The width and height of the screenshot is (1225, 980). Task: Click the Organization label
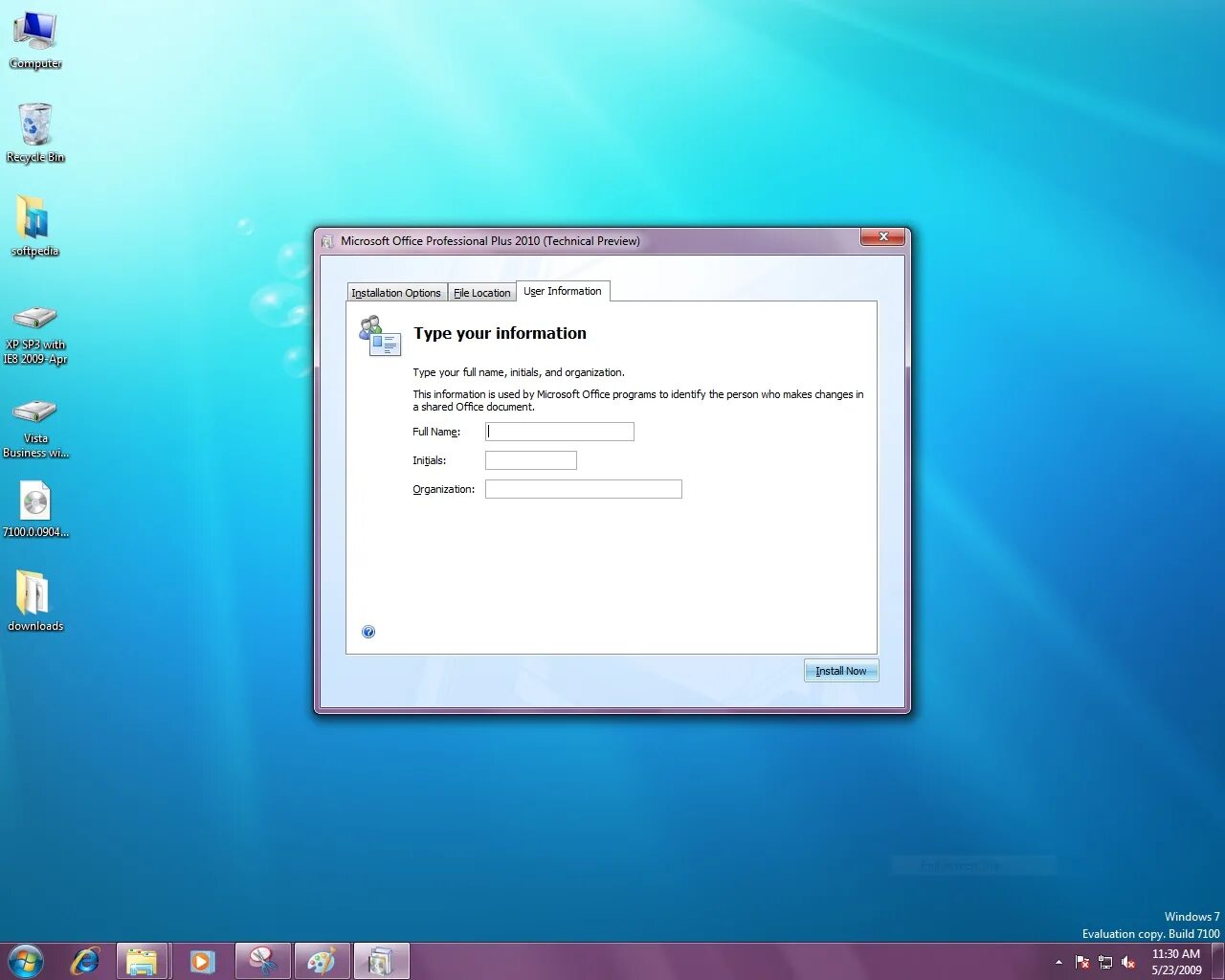444,489
